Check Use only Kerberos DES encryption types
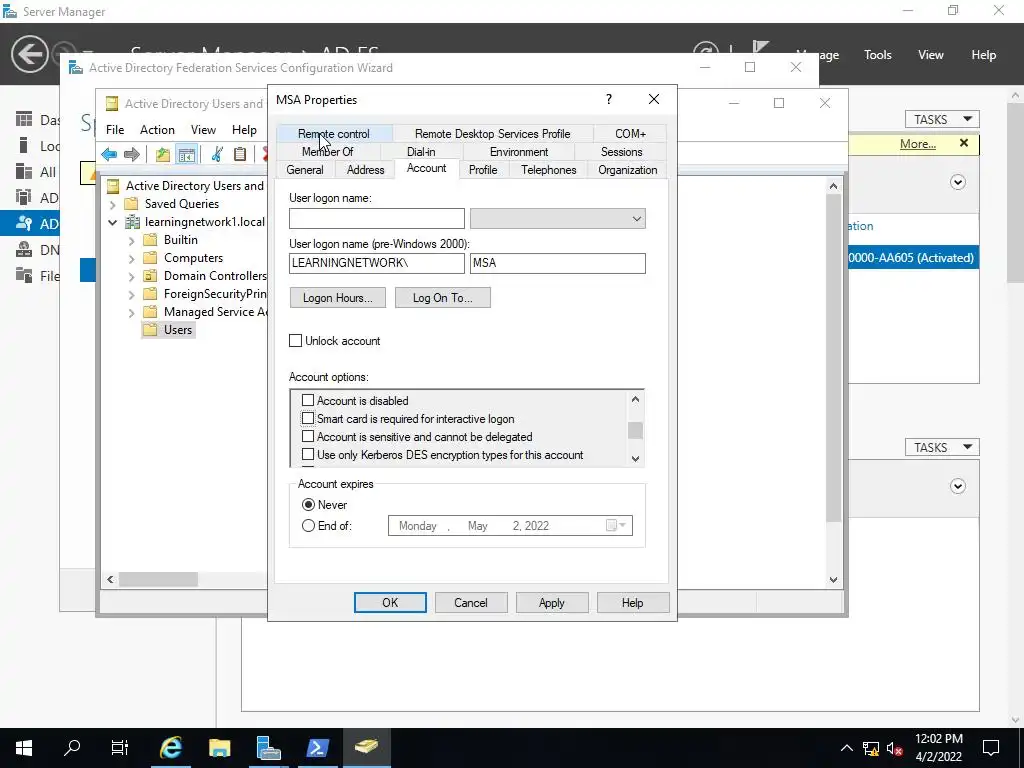This screenshot has width=1024, height=768. point(308,455)
